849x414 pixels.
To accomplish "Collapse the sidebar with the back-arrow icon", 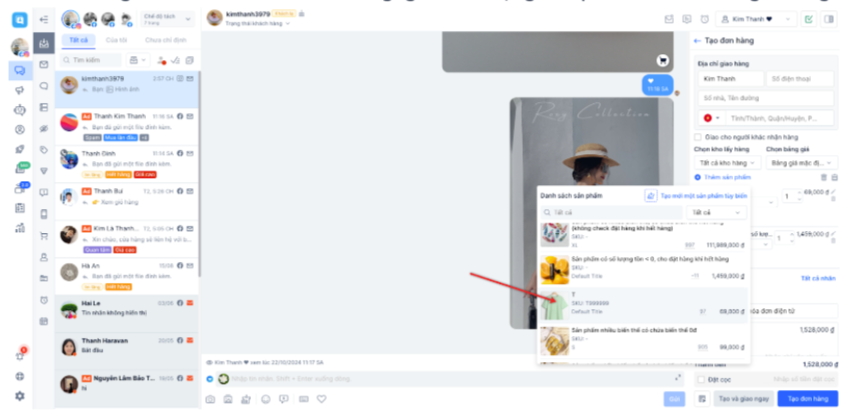I will point(44,19).
